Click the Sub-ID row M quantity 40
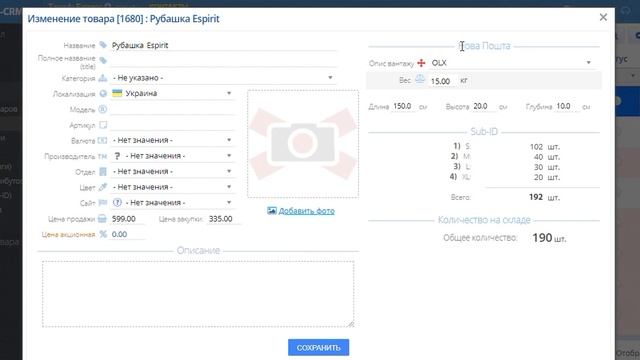Image resolution: width=640 pixels, height=360 pixels. 538,157
